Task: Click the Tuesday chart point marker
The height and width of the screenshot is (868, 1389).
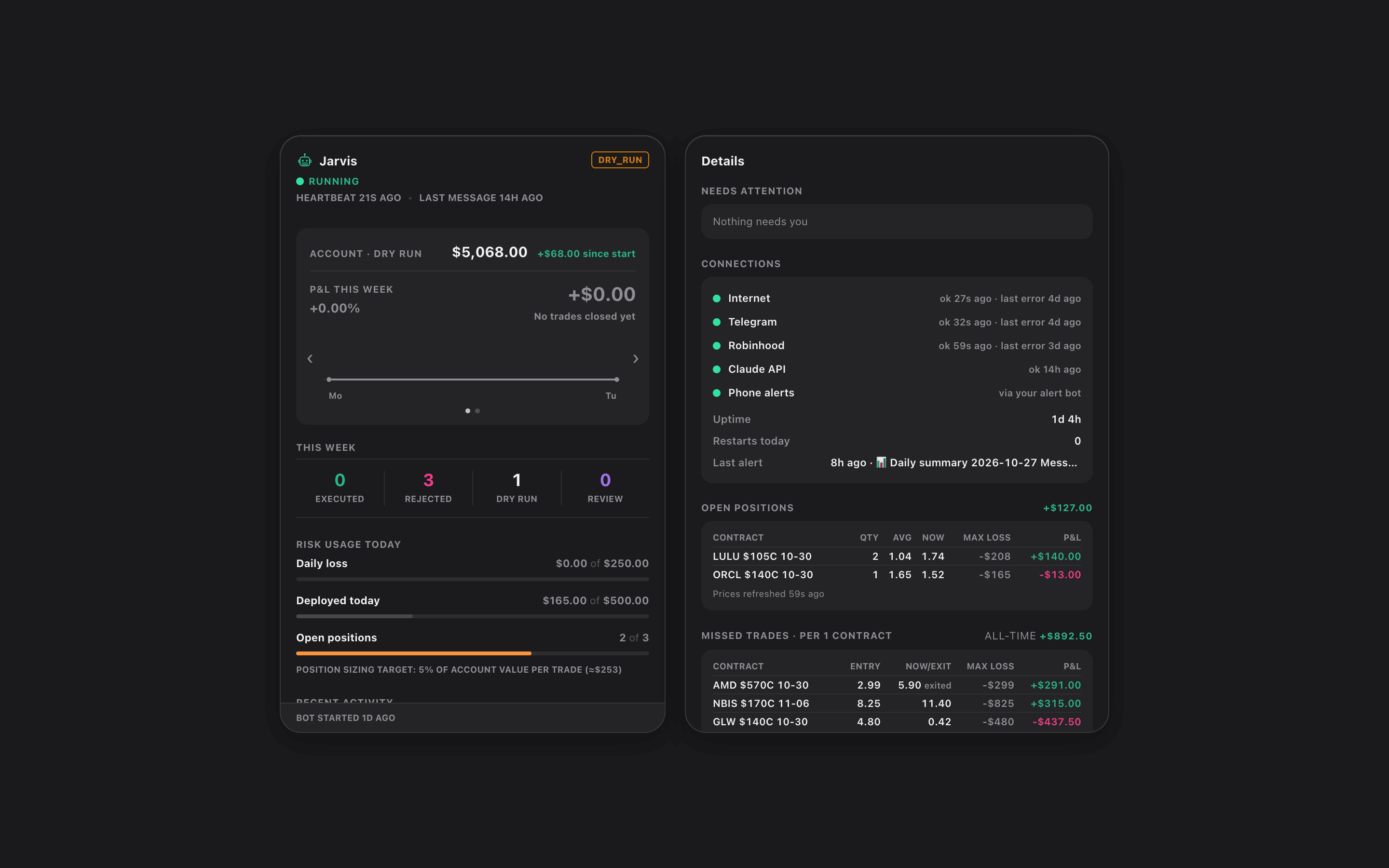Action: 616,380
